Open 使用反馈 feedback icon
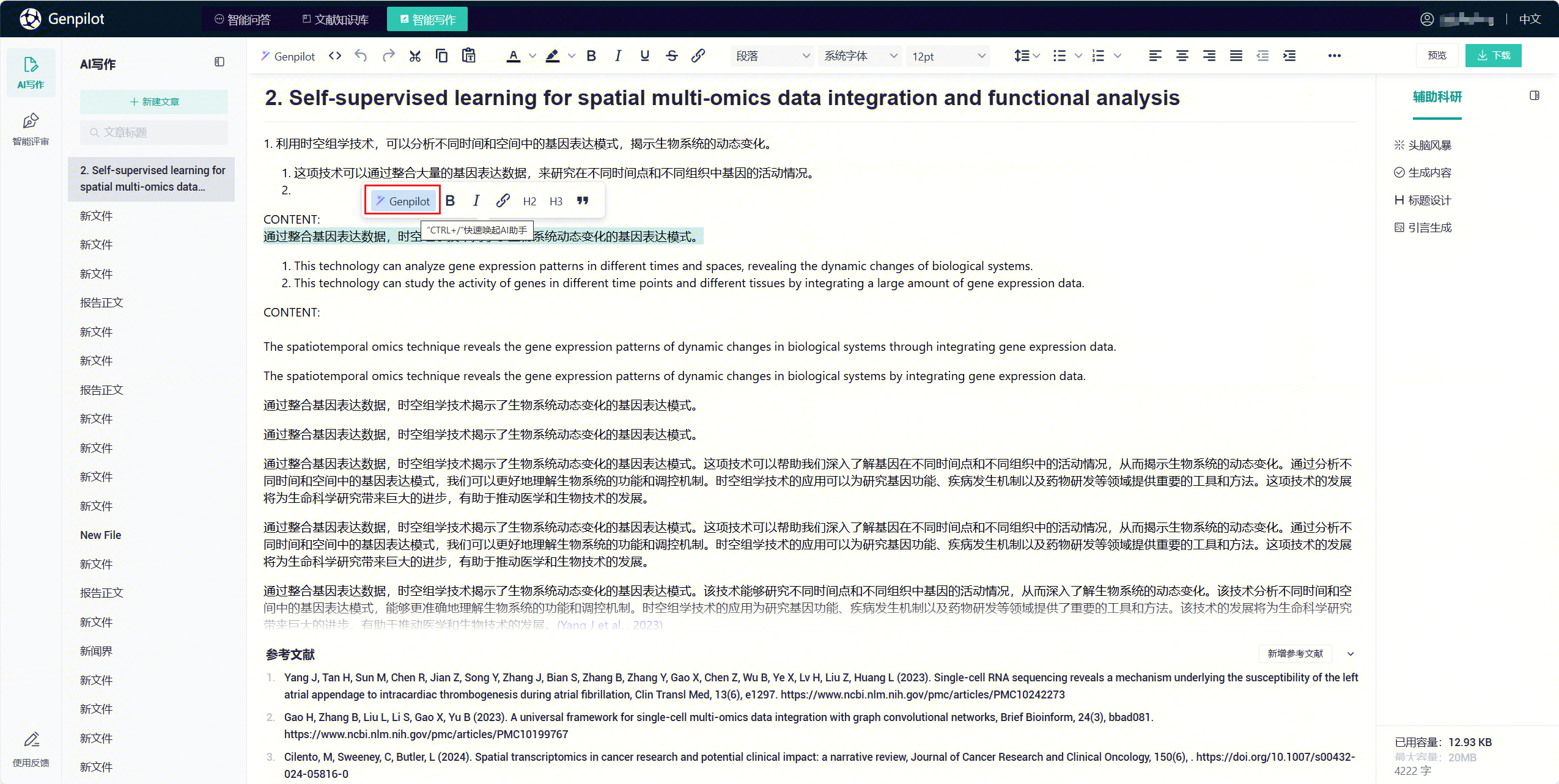The image size is (1559, 784). pyautogui.click(x=31, y=749)
